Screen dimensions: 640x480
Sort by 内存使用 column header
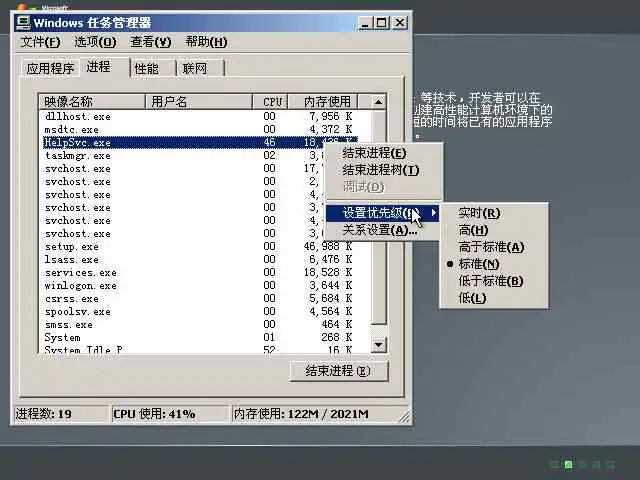[323, 101]
